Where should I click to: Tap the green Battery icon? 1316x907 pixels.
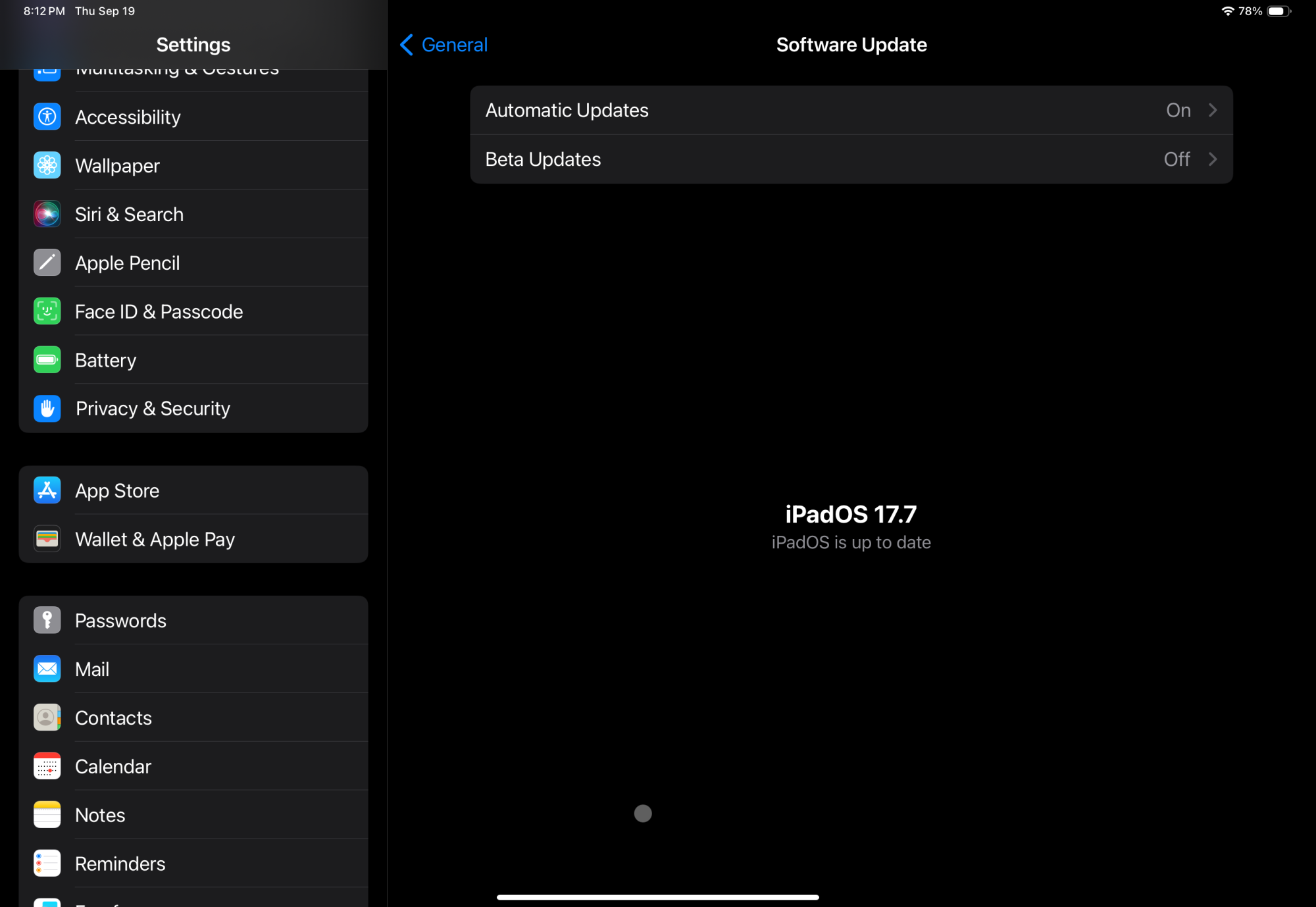coord(47,360)
